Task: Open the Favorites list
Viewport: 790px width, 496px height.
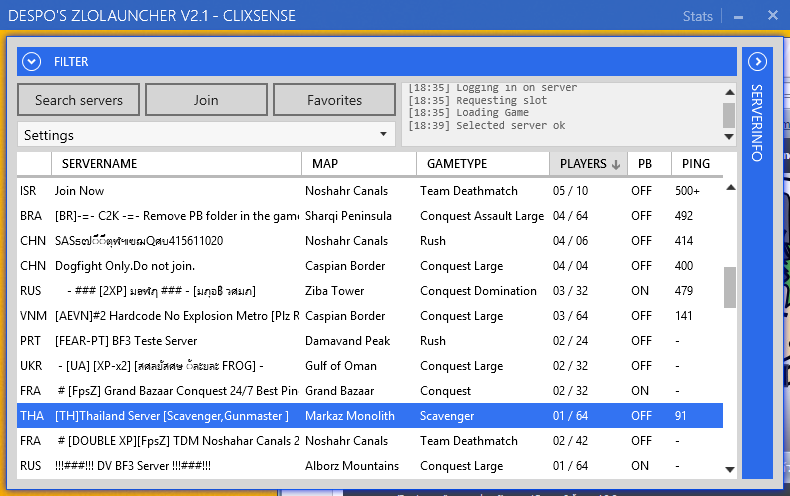Action: point(334,100)
